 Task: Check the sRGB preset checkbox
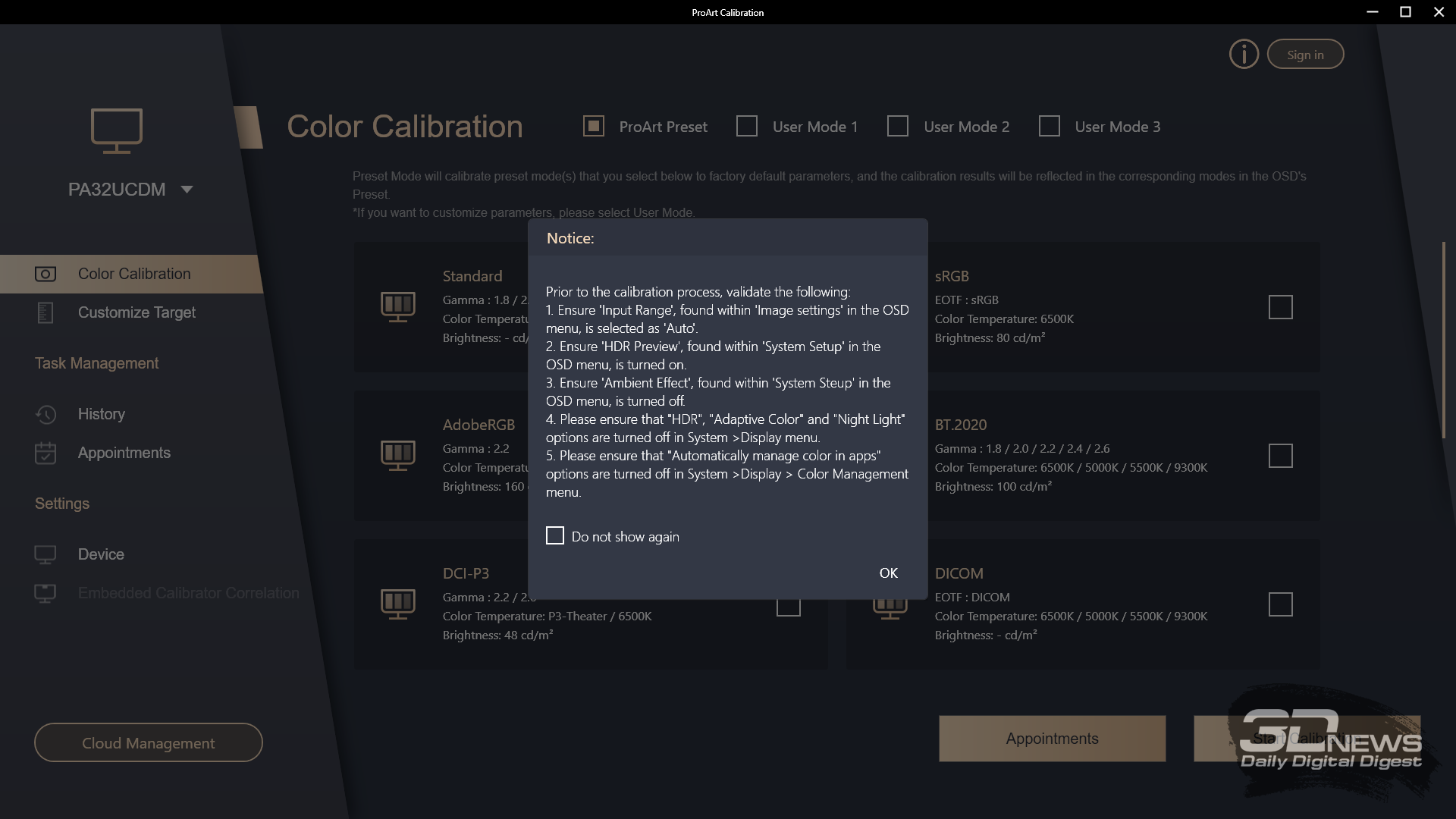pyautogui.click(x=1281, y=307)
